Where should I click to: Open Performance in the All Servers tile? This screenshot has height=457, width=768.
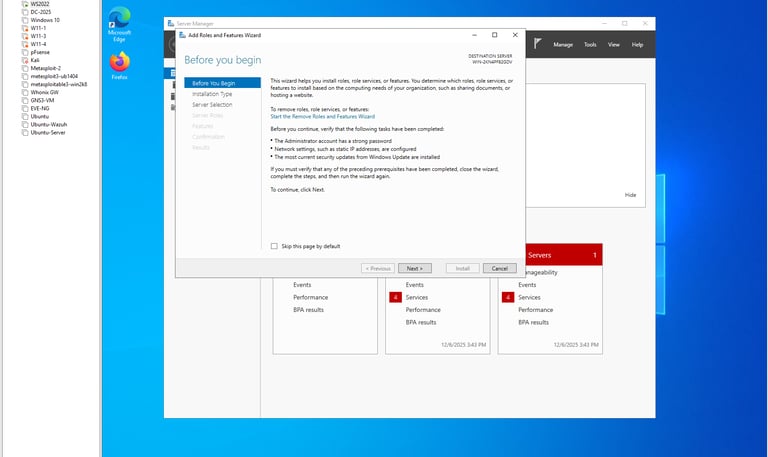pyautogui.click(x=535, y=310)
